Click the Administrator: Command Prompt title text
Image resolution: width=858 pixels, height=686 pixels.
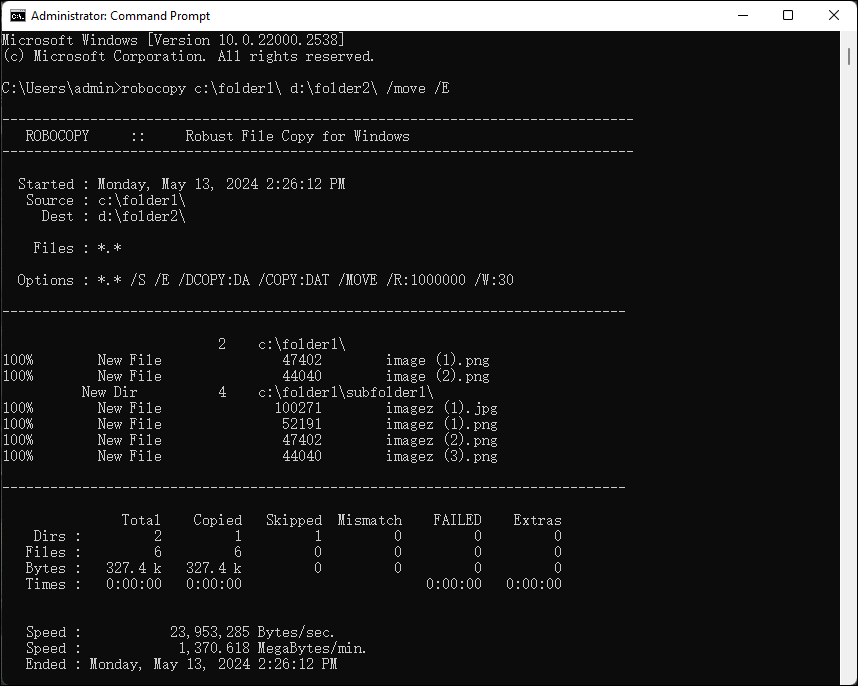(x=122, y=15)
